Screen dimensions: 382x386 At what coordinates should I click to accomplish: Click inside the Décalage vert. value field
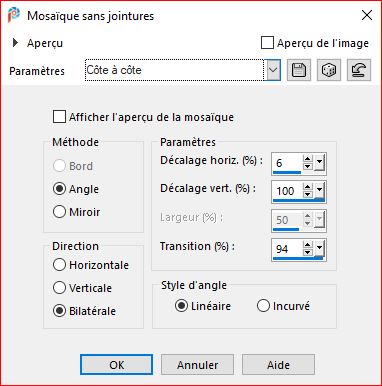pos(287,191)
